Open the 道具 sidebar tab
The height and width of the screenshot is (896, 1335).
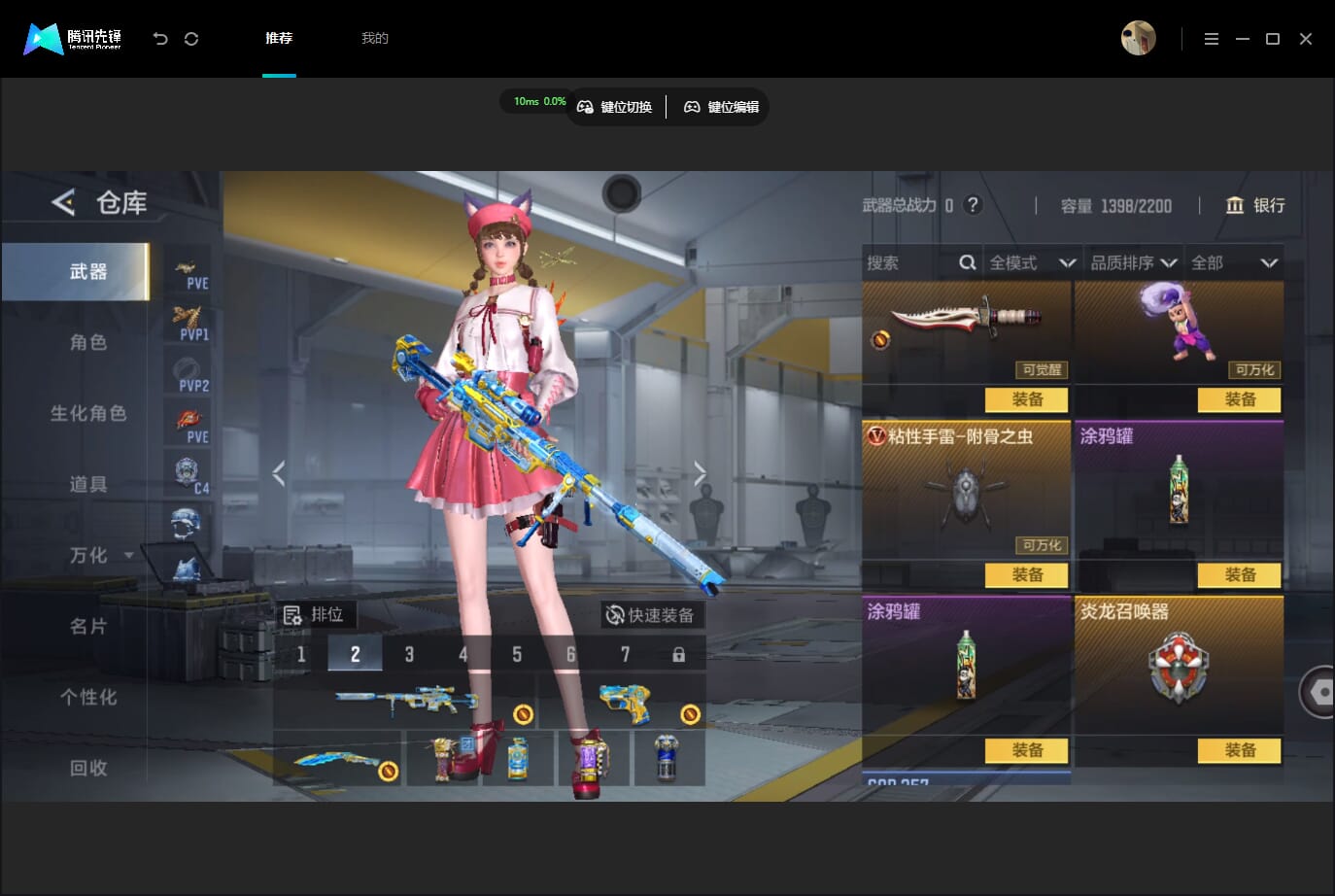pyautogui.click(x=88, y=484)
